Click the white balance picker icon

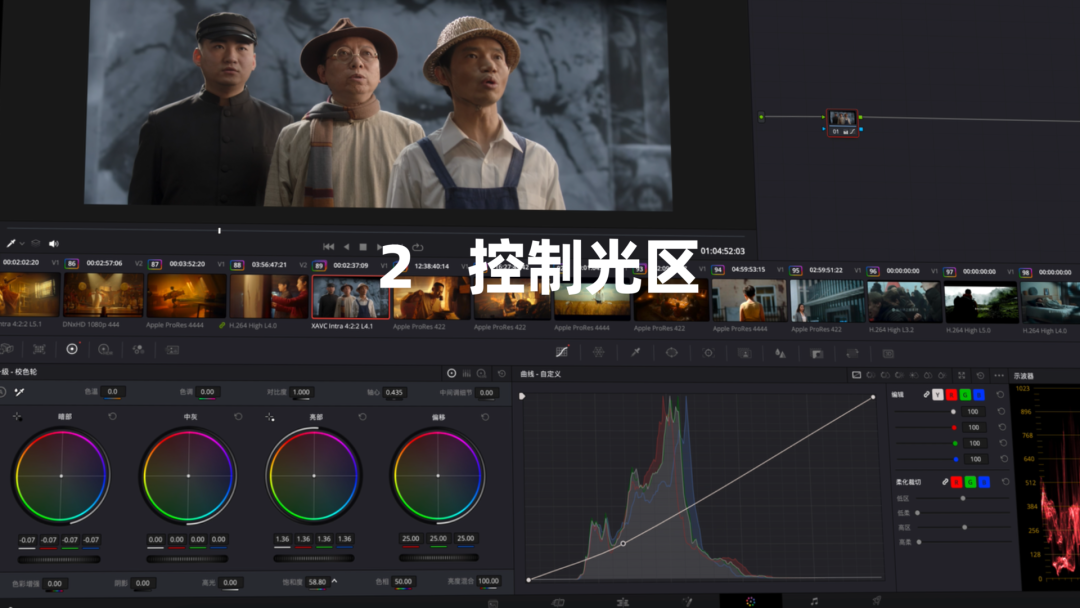point(18,392)
